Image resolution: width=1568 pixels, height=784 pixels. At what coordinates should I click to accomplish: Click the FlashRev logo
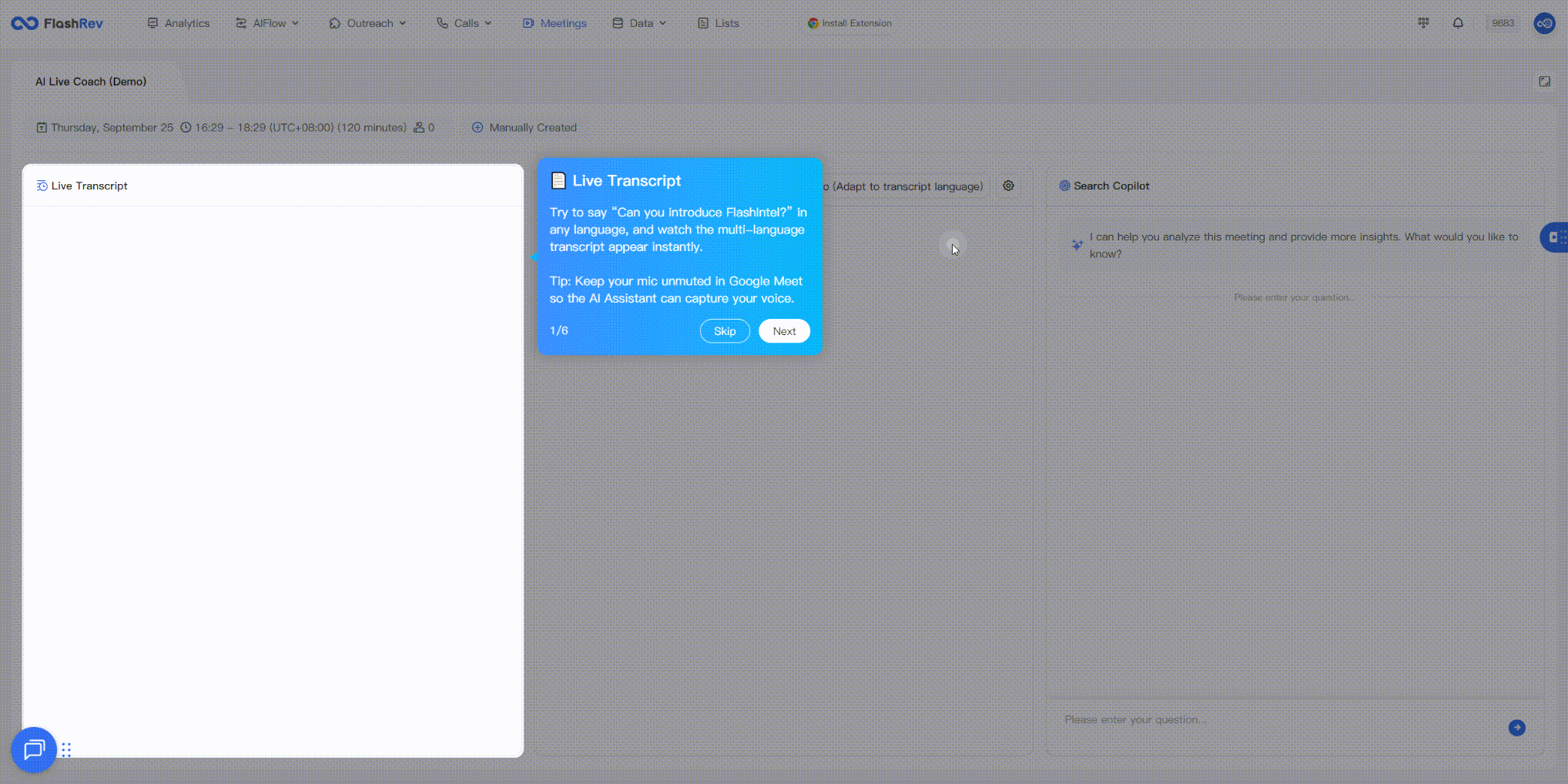pyautogui.click(x=57, y=23)
